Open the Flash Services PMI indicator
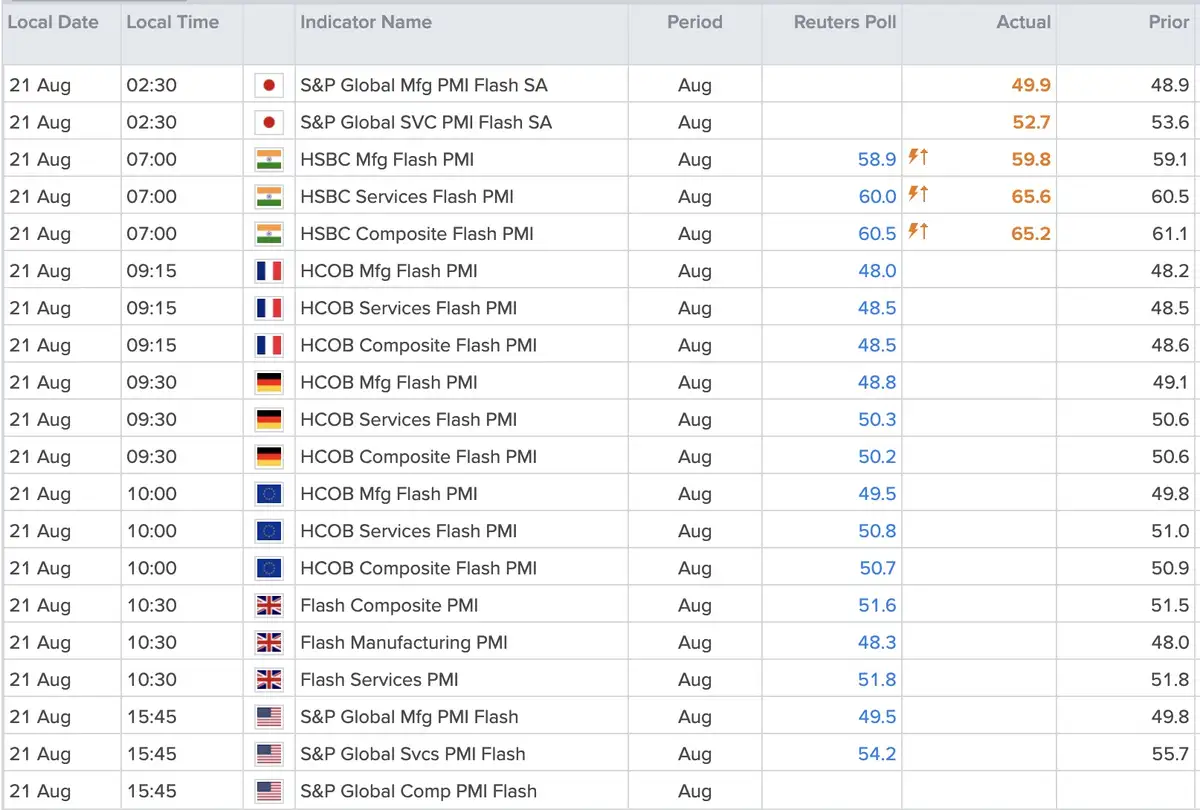Screen dimensions: 1200x810 379,679
